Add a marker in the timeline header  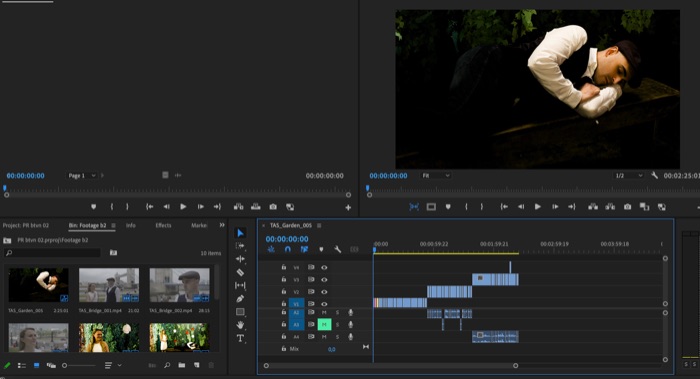[x=321, y=249]
